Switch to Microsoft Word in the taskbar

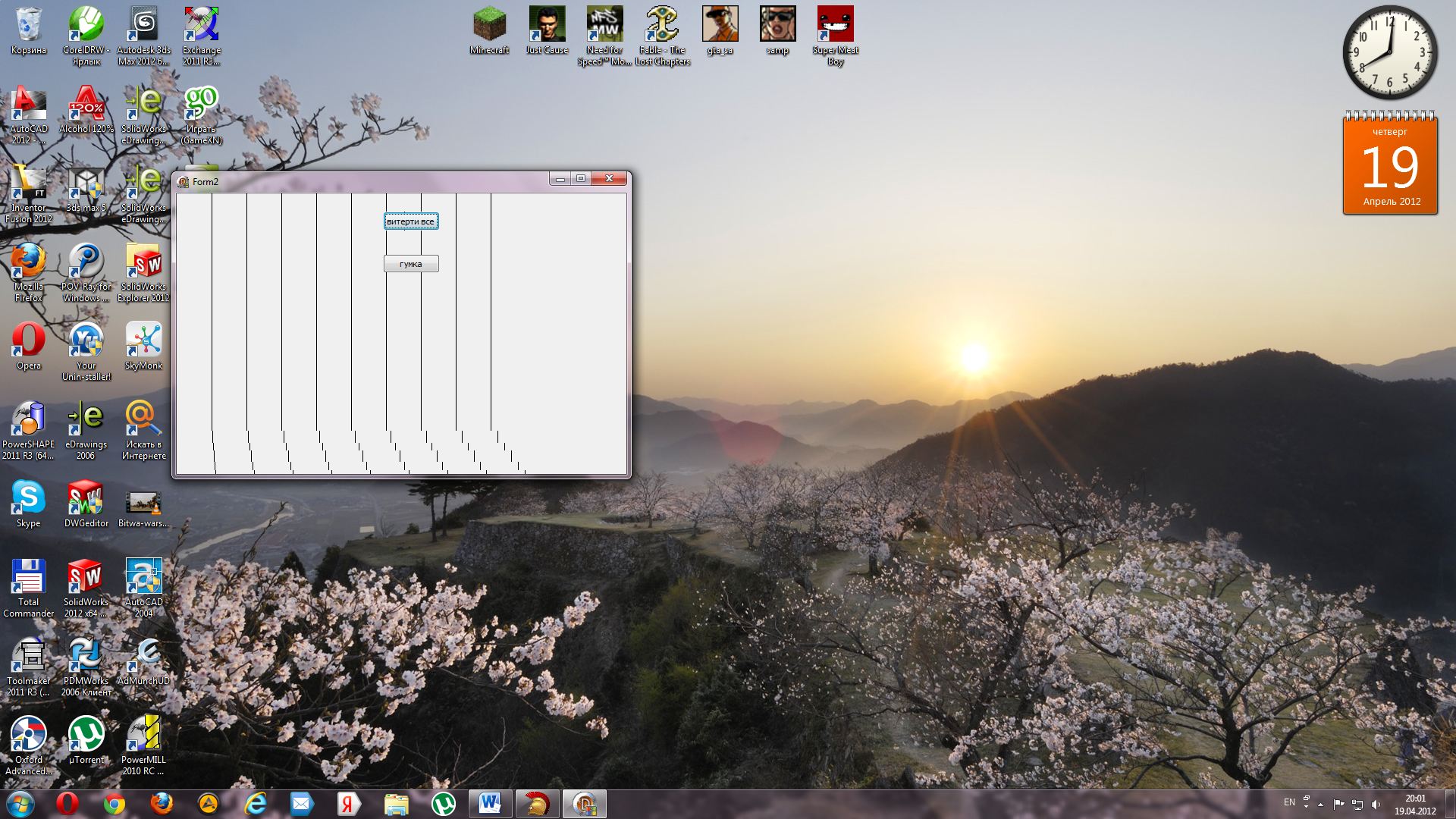click(490, 804)
